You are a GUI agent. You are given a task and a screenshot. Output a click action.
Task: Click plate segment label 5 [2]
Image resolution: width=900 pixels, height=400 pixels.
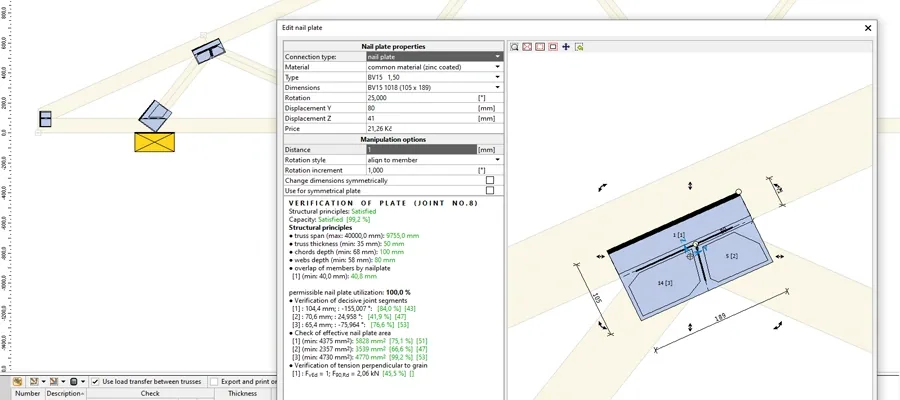732,256
